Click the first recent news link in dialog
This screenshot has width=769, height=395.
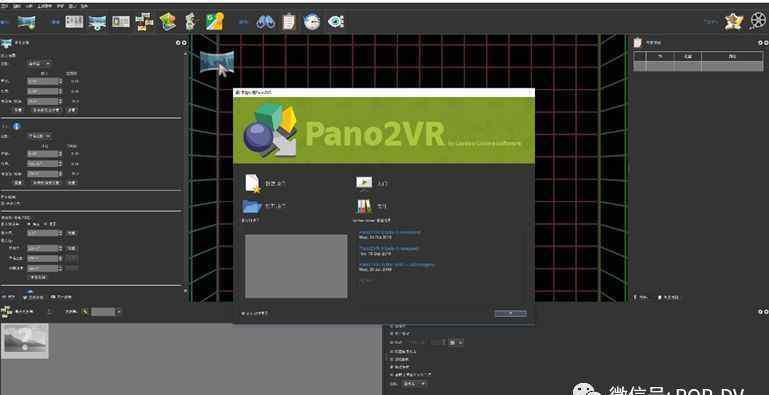pos(390,233)
